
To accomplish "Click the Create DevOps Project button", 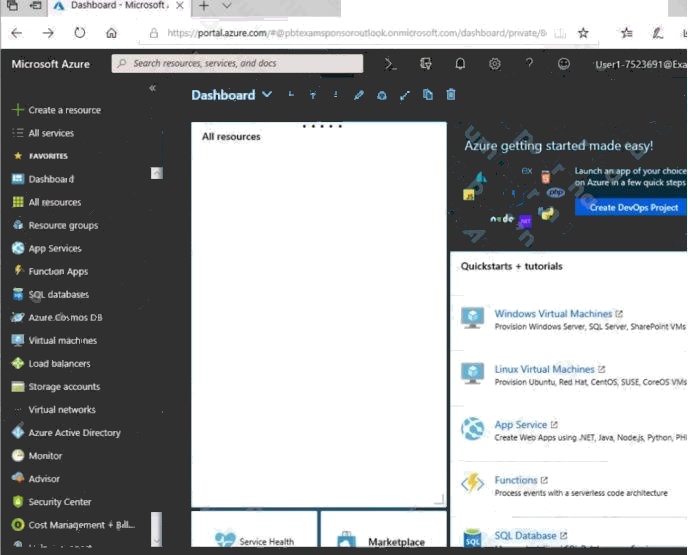I will point(633,208).
